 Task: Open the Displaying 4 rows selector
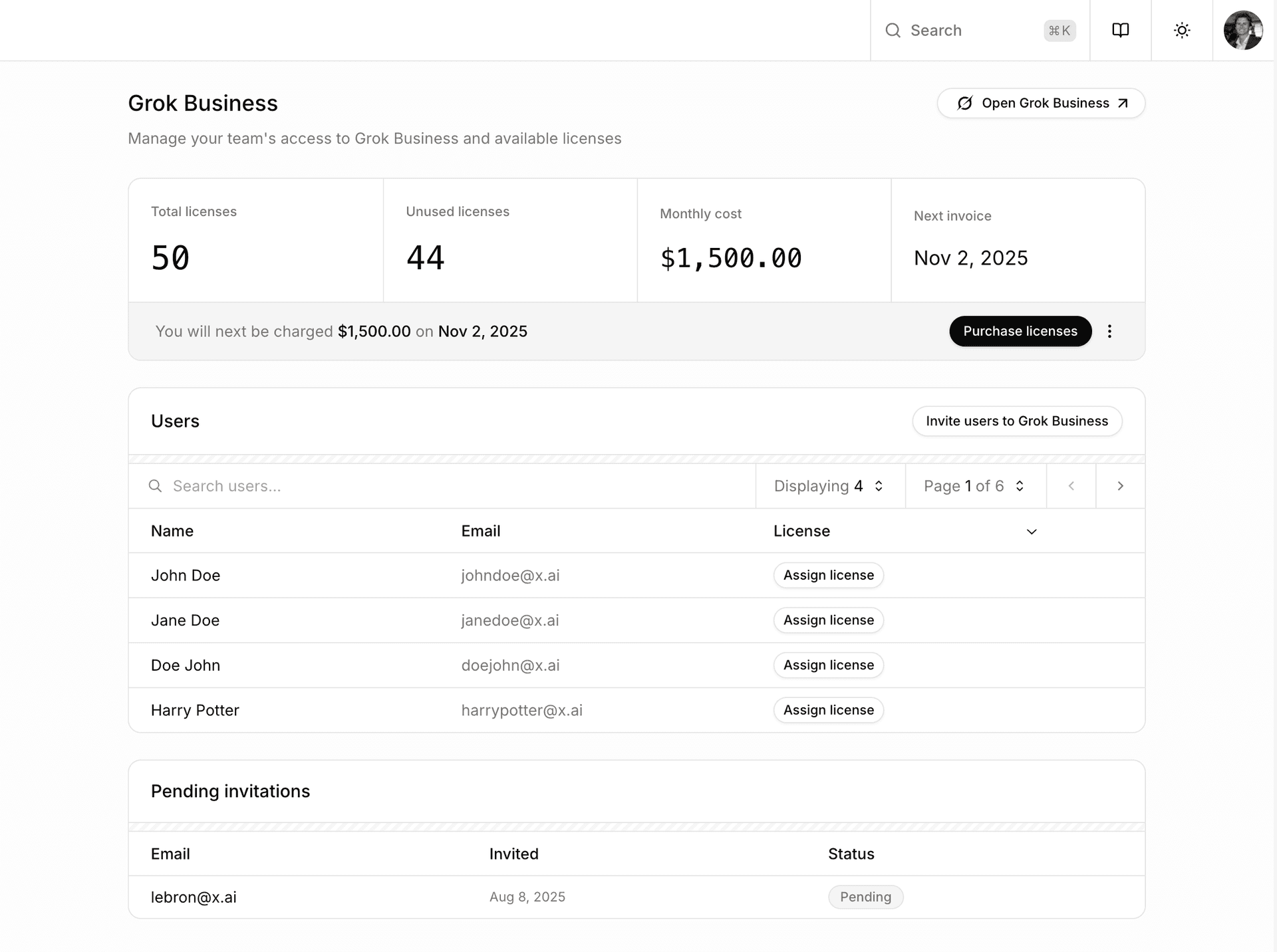click(x=830, y=486)
